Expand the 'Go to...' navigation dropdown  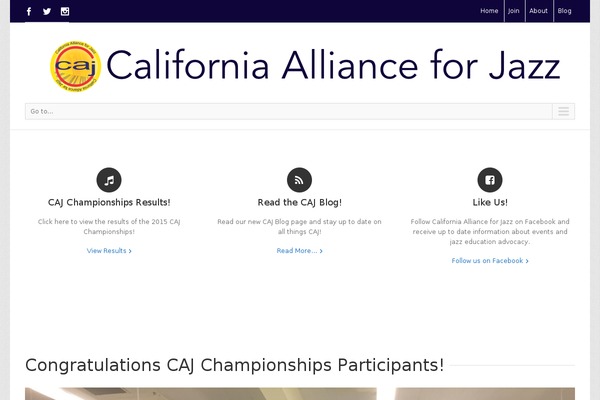tap(280, 111)
